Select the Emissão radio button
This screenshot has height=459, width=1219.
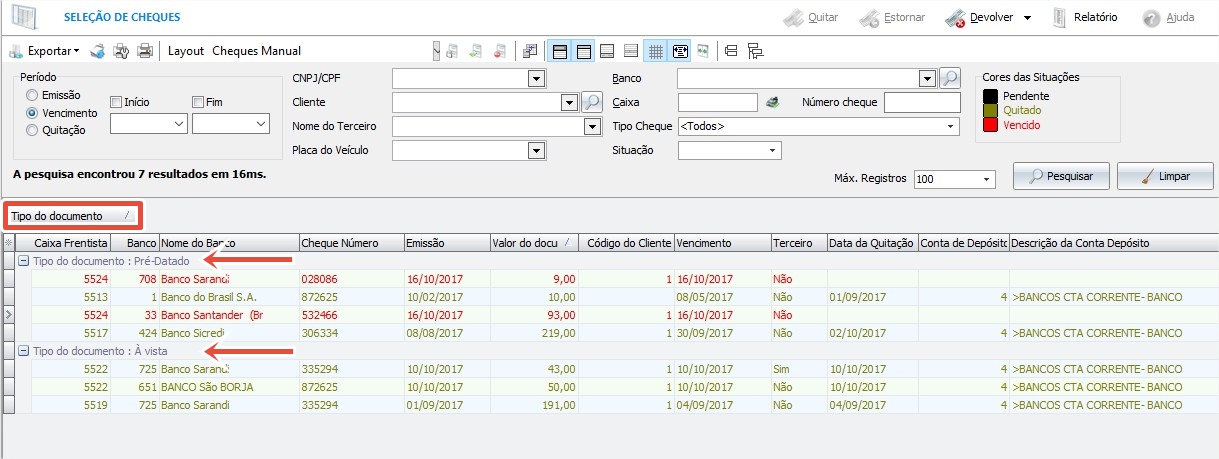coord(33,95)
